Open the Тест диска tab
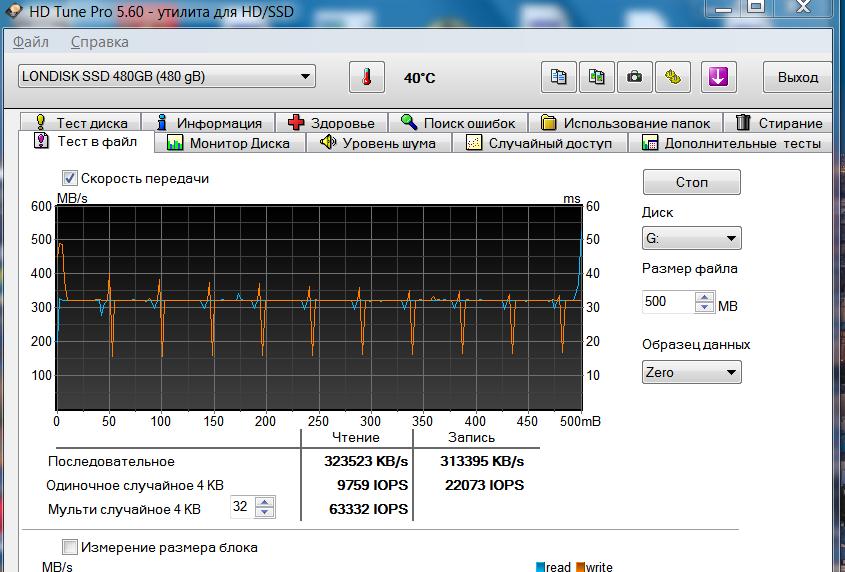The image size is (845, 572). pyautogui.click(x=81, y=123)
